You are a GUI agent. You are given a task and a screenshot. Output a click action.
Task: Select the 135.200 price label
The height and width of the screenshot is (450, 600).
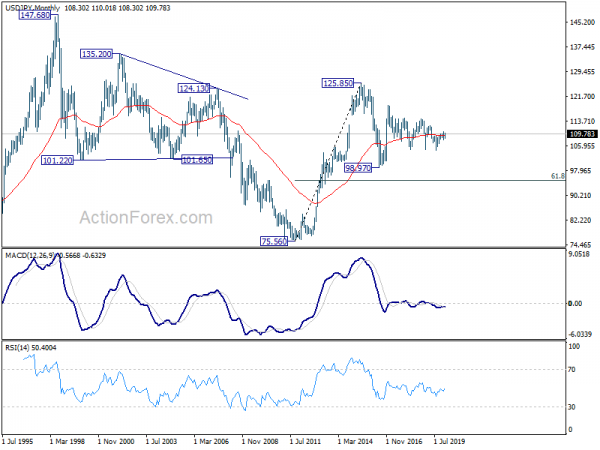pyautogui.click(x=96, y=54)
